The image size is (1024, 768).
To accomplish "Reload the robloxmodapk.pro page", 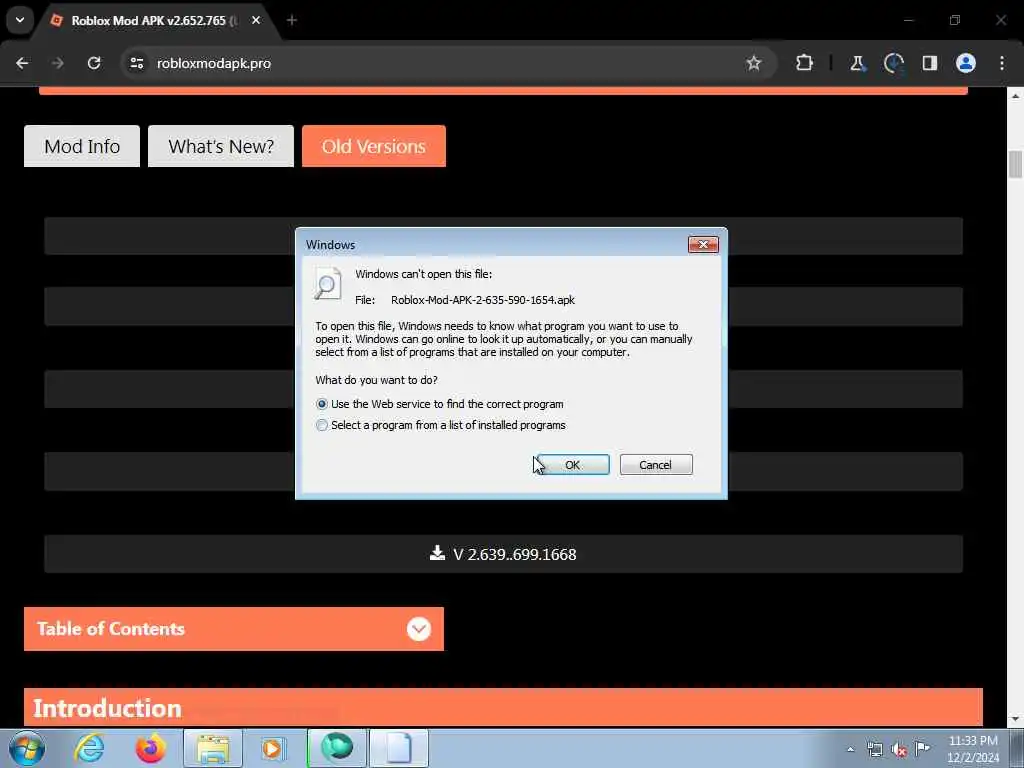I will click(x=94, y=63).
